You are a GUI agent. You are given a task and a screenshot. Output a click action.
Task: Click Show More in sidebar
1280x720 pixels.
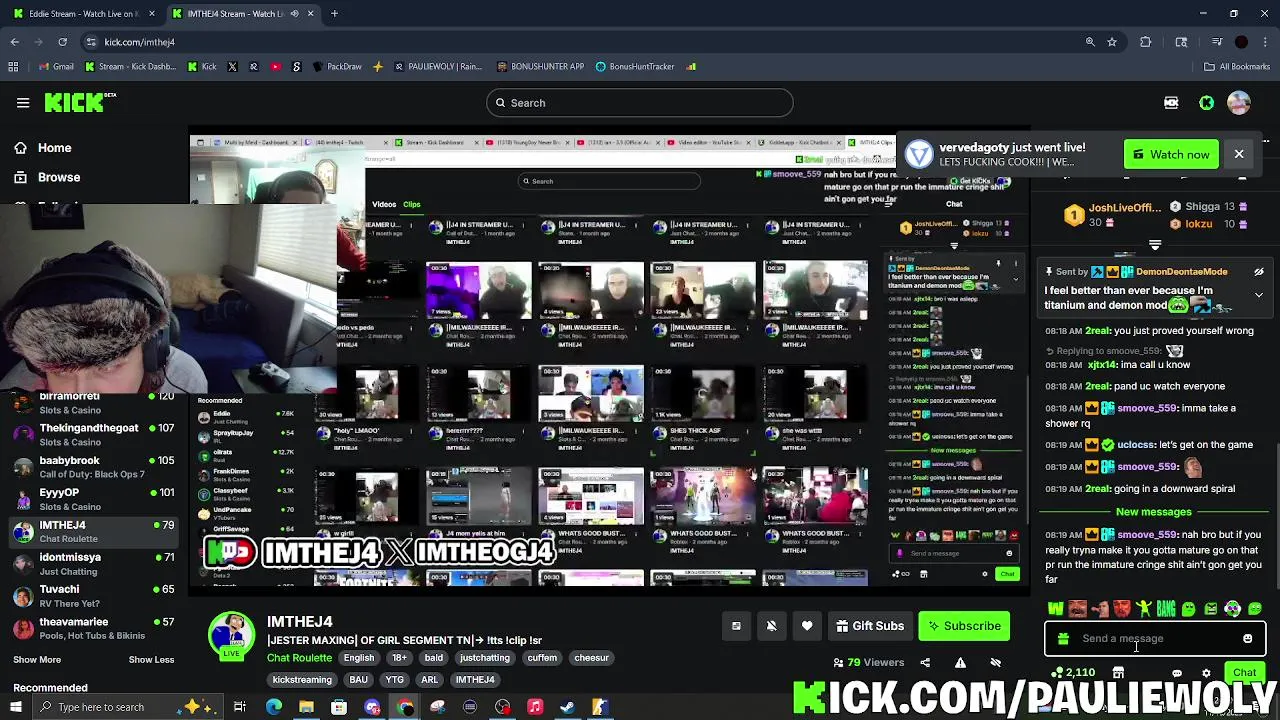click(37, 660)
